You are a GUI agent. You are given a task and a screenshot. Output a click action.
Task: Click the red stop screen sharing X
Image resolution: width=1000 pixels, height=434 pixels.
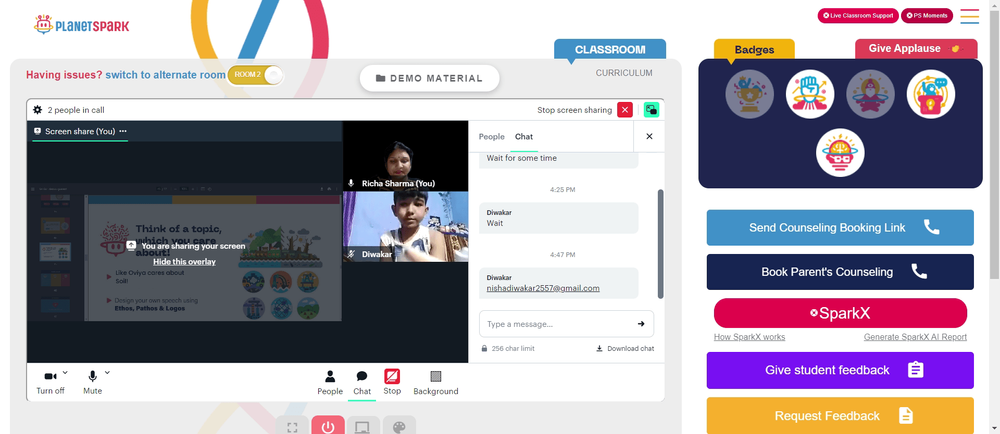[x=624, y=110]
